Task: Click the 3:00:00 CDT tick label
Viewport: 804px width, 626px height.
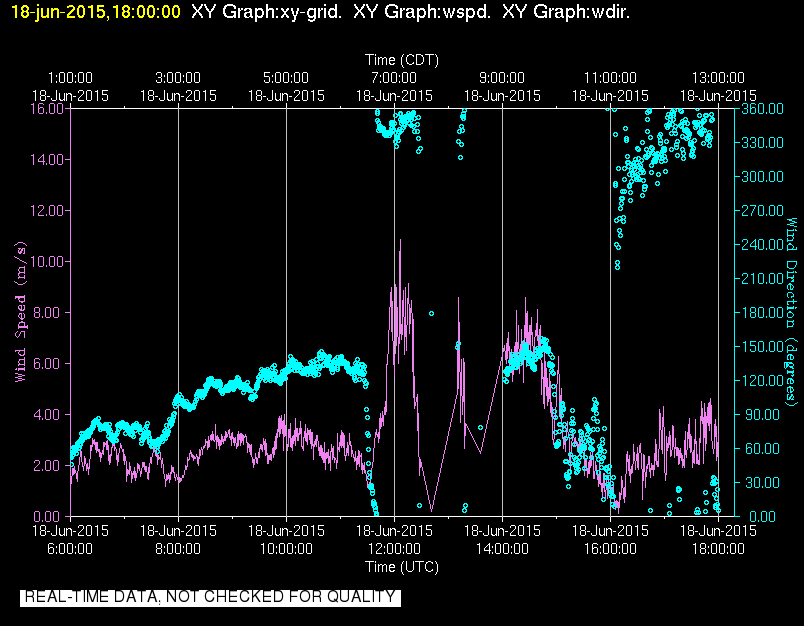Action: [178, 78]
